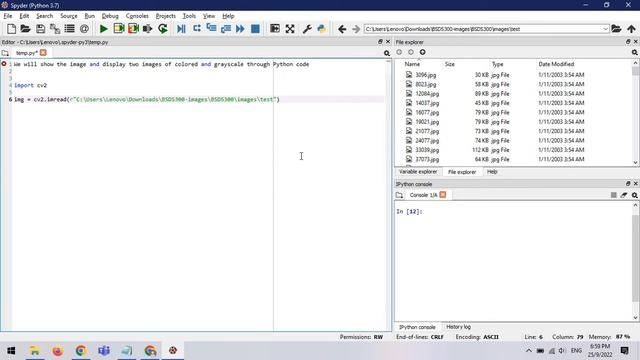
Task: Close Console 1/A tab
Action: tap(443, 195)
